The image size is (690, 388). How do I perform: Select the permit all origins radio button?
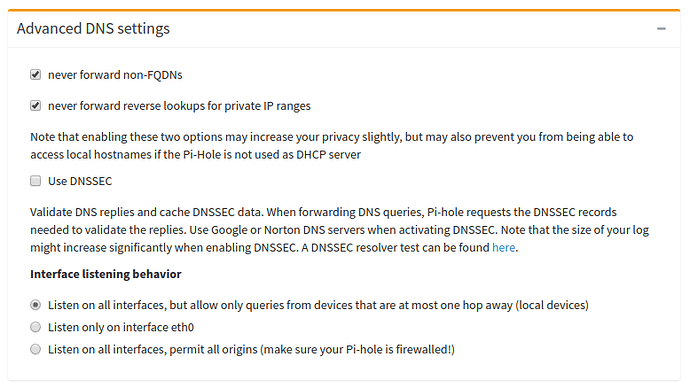pyautogui.click(x=36, y=349)
